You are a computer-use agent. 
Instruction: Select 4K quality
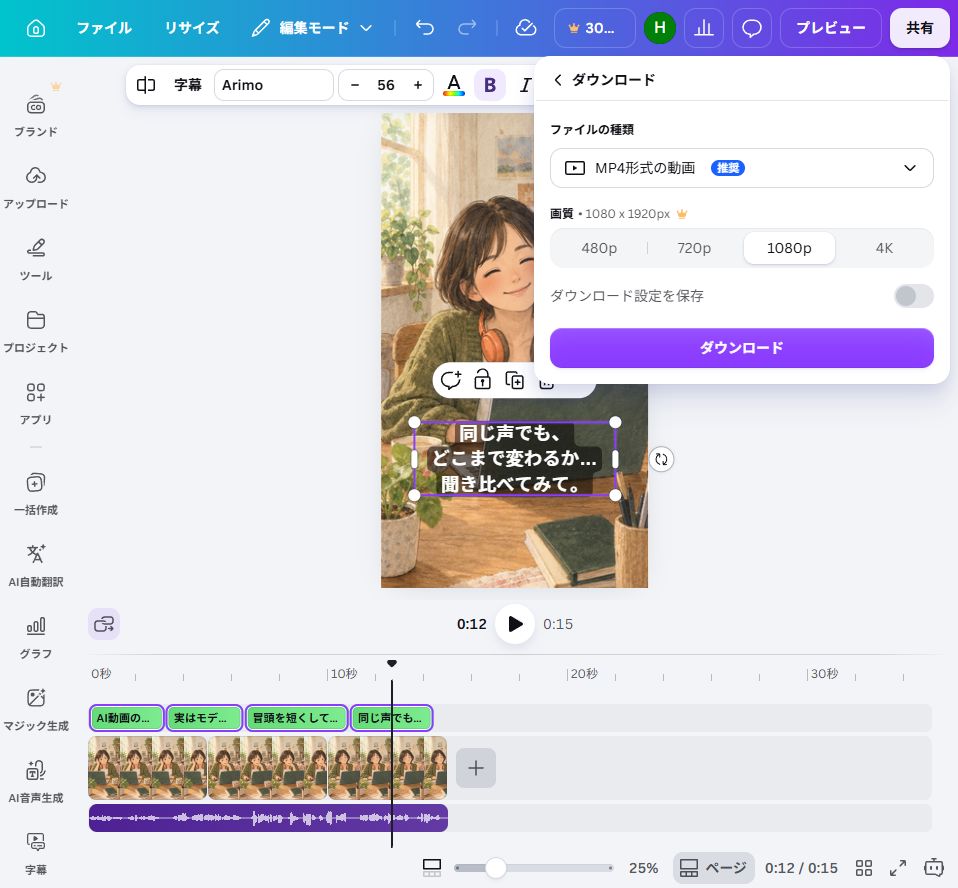[884, 248]
